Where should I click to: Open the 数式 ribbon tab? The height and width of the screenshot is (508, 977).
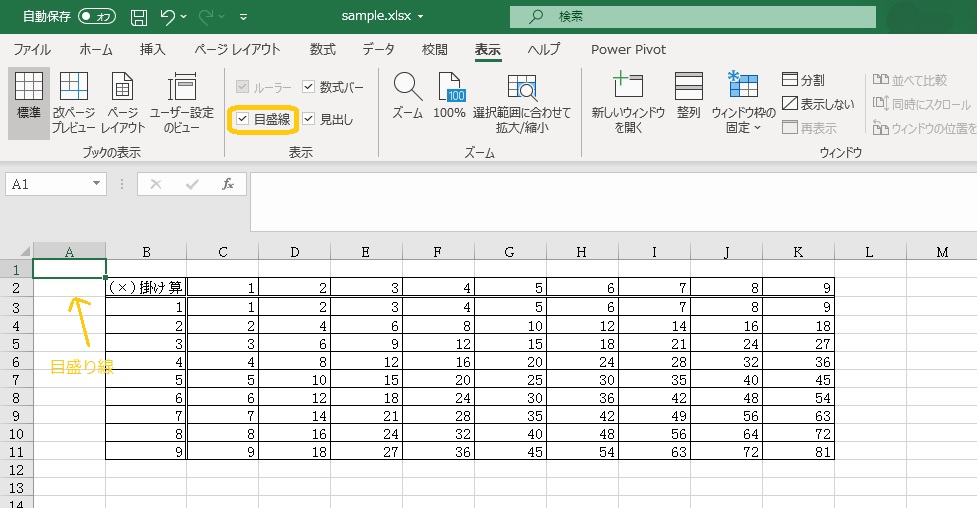[x=322, y=49]
